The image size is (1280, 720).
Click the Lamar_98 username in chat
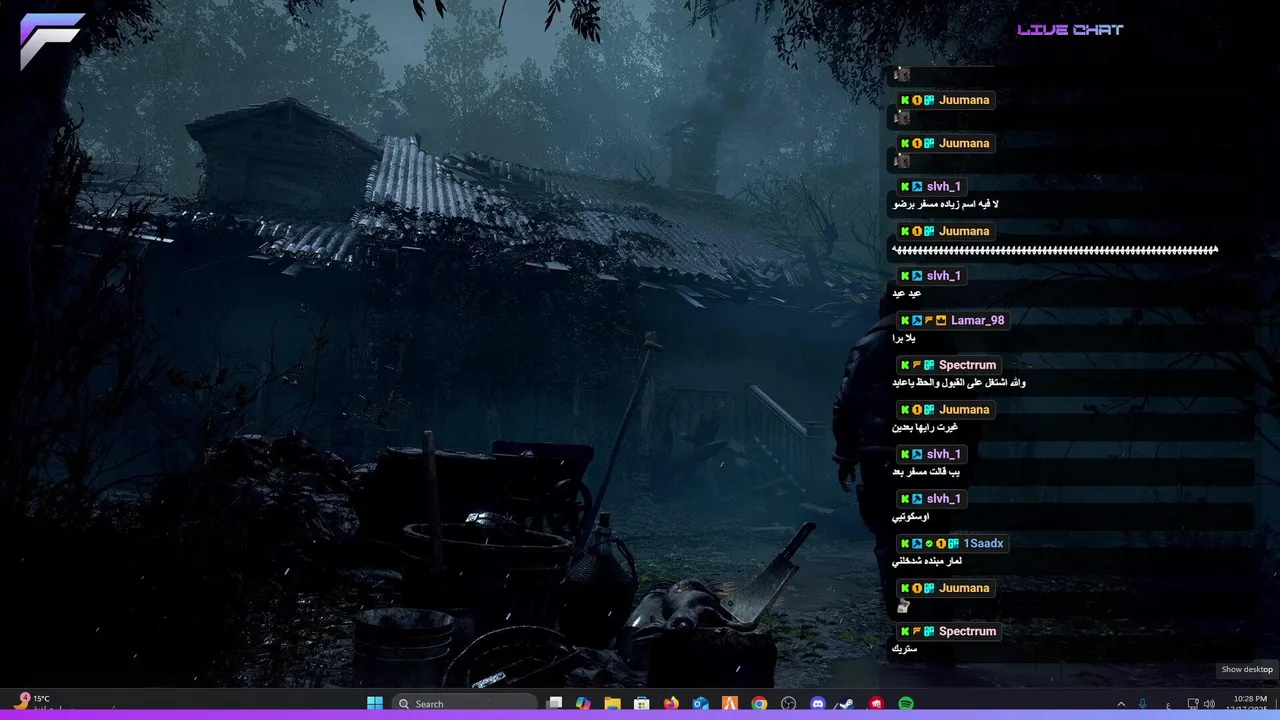tap(977, 320)
